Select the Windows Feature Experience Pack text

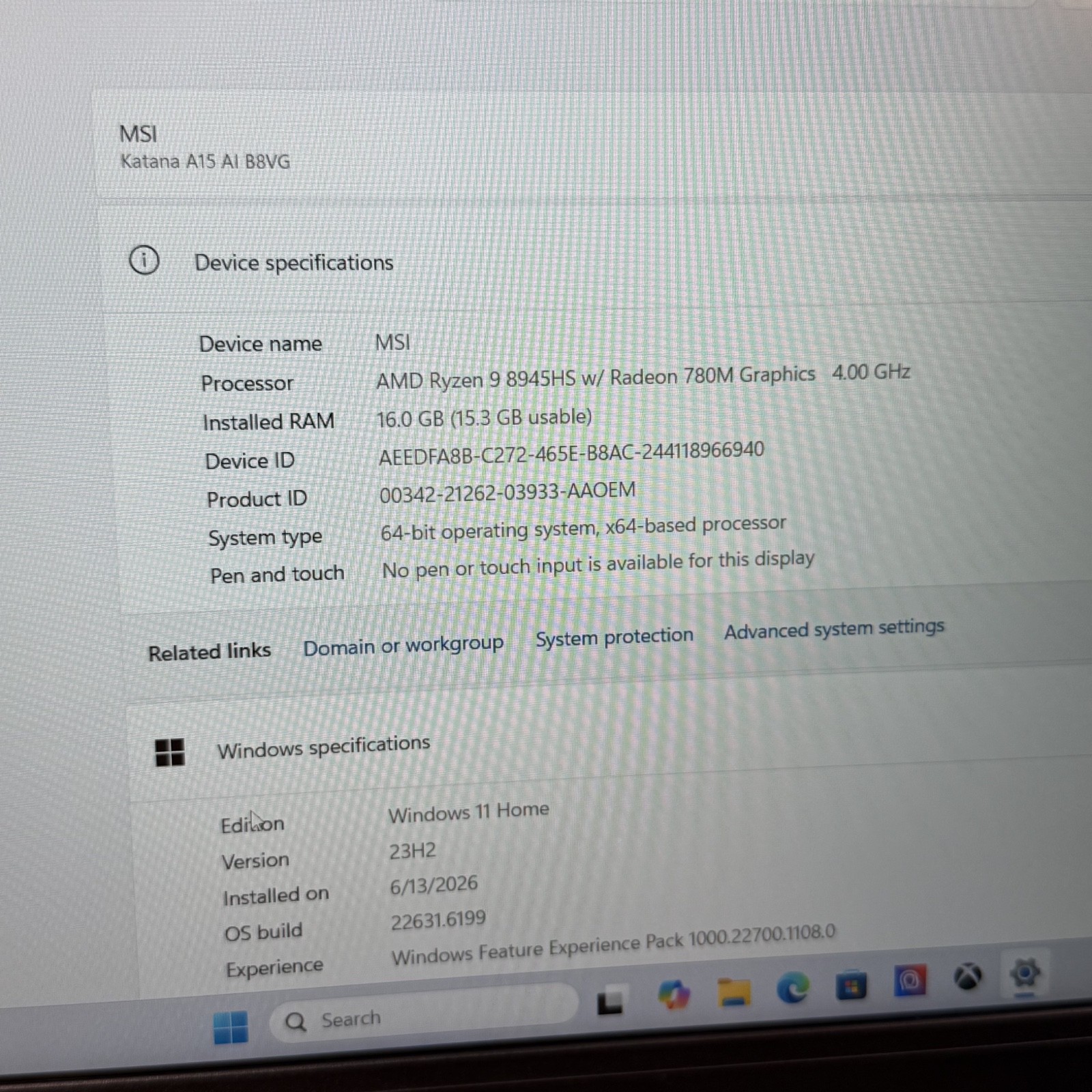tap(613, 945)
